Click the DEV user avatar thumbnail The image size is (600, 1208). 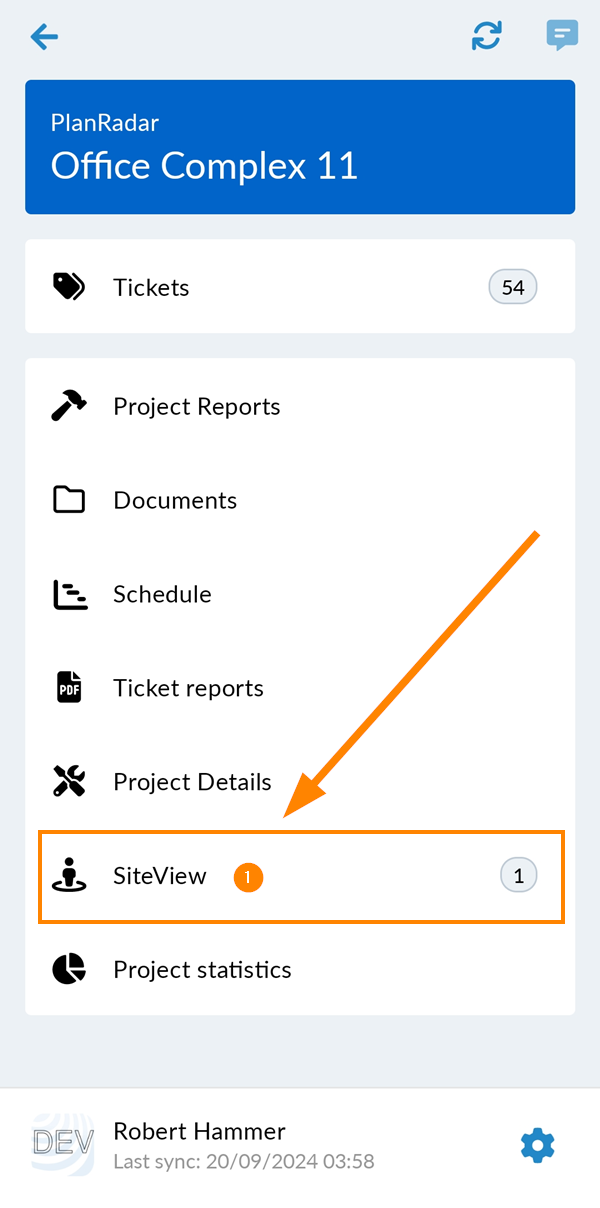tap(63, 1145)
